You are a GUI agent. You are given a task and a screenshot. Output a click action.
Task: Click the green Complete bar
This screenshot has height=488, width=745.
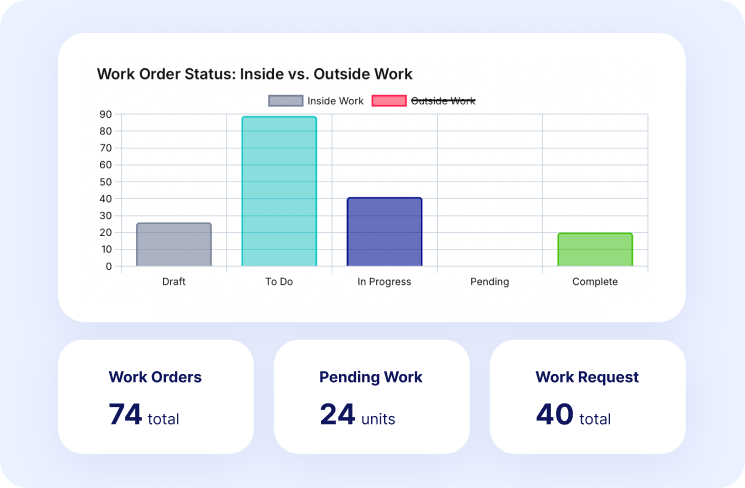click(595, 250)
